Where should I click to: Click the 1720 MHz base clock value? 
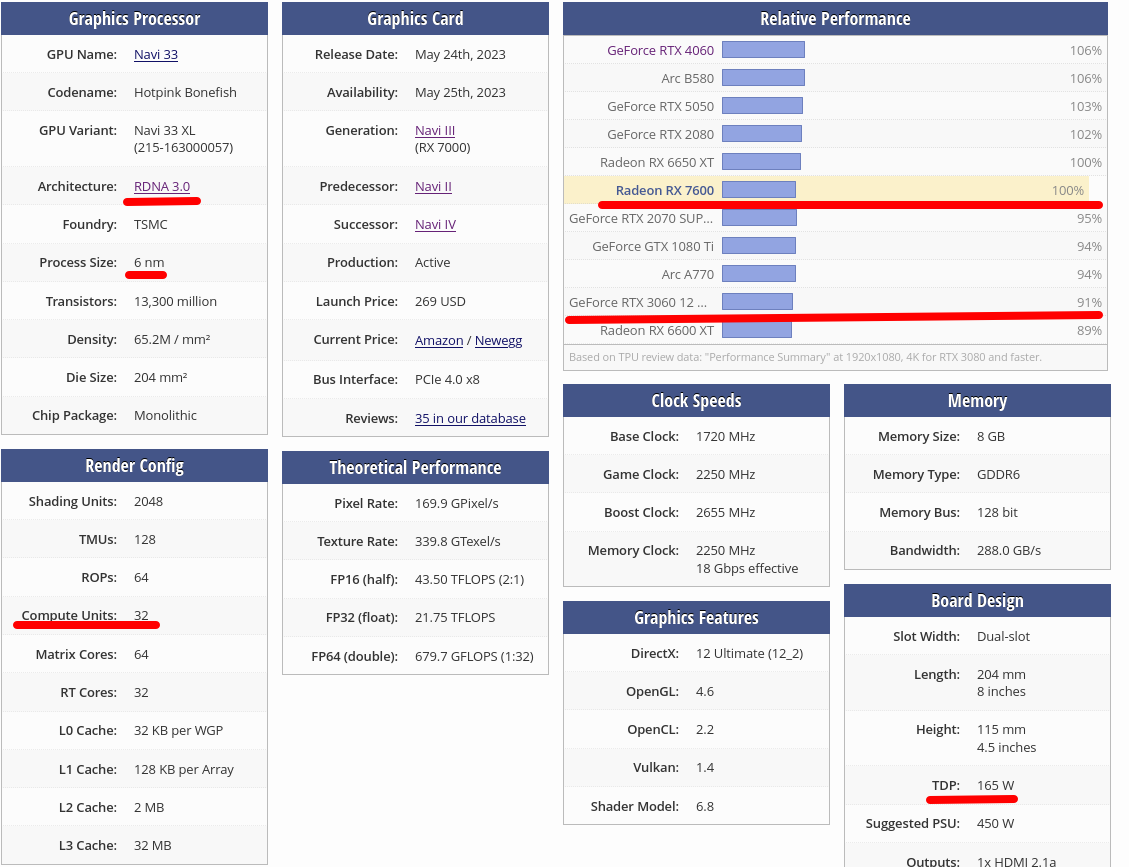(x=726, y=436)
